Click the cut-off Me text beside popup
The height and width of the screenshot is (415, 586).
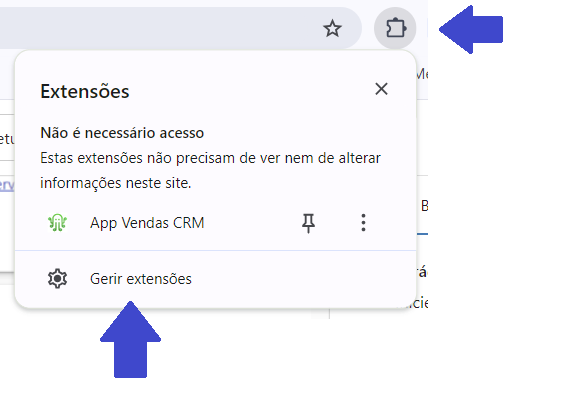(x=422, y=74)
